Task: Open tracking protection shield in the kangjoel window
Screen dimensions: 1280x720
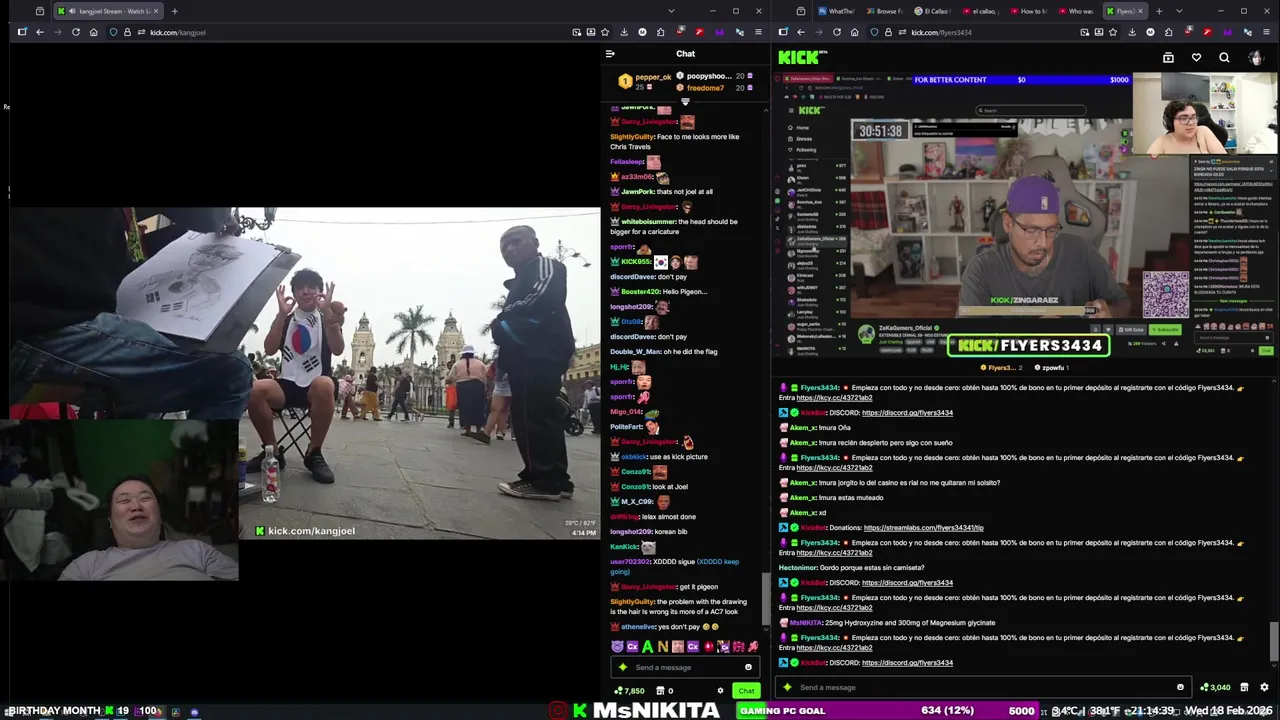Action: (113, 32)
